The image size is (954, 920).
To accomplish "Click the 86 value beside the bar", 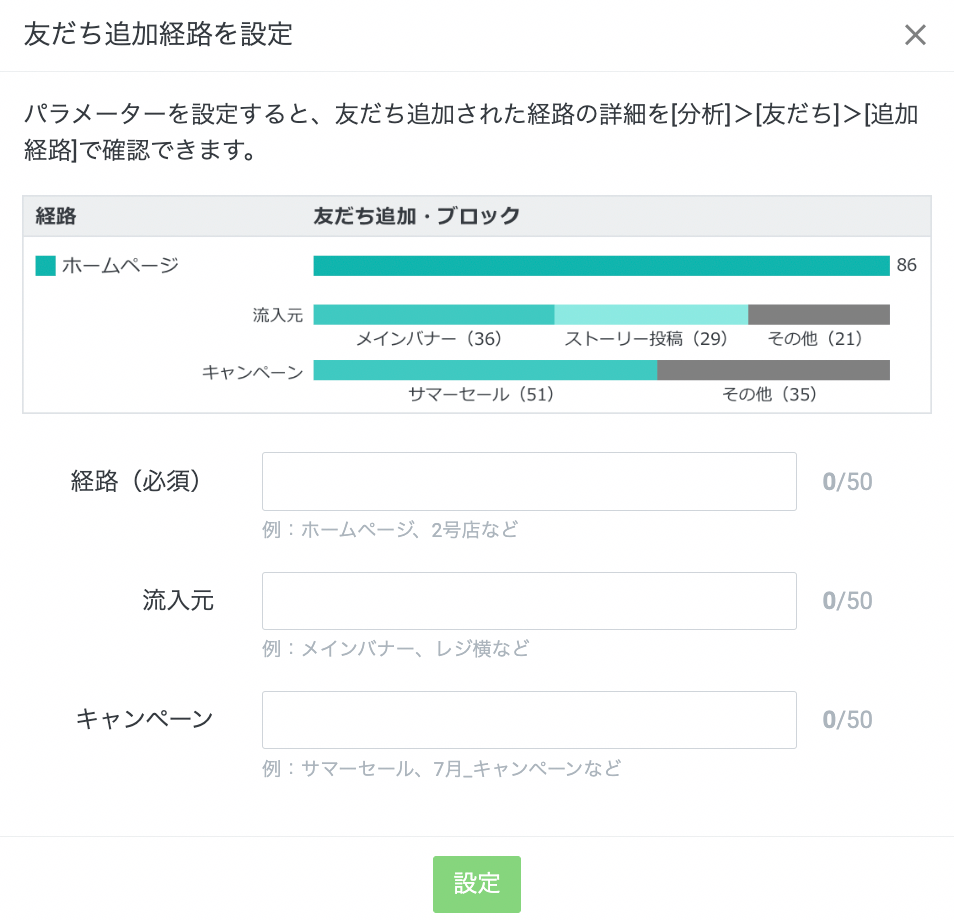I will click(x=907, y=266).
